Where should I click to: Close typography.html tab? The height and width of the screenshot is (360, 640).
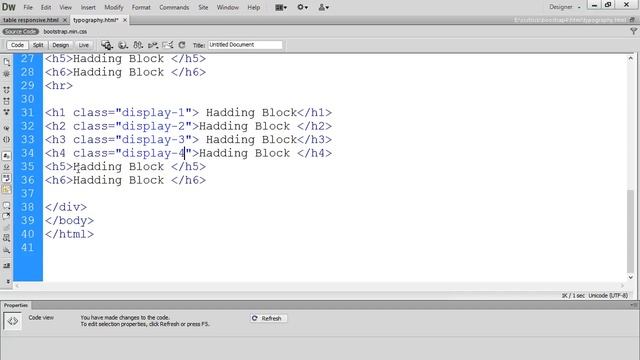(125, 20)
